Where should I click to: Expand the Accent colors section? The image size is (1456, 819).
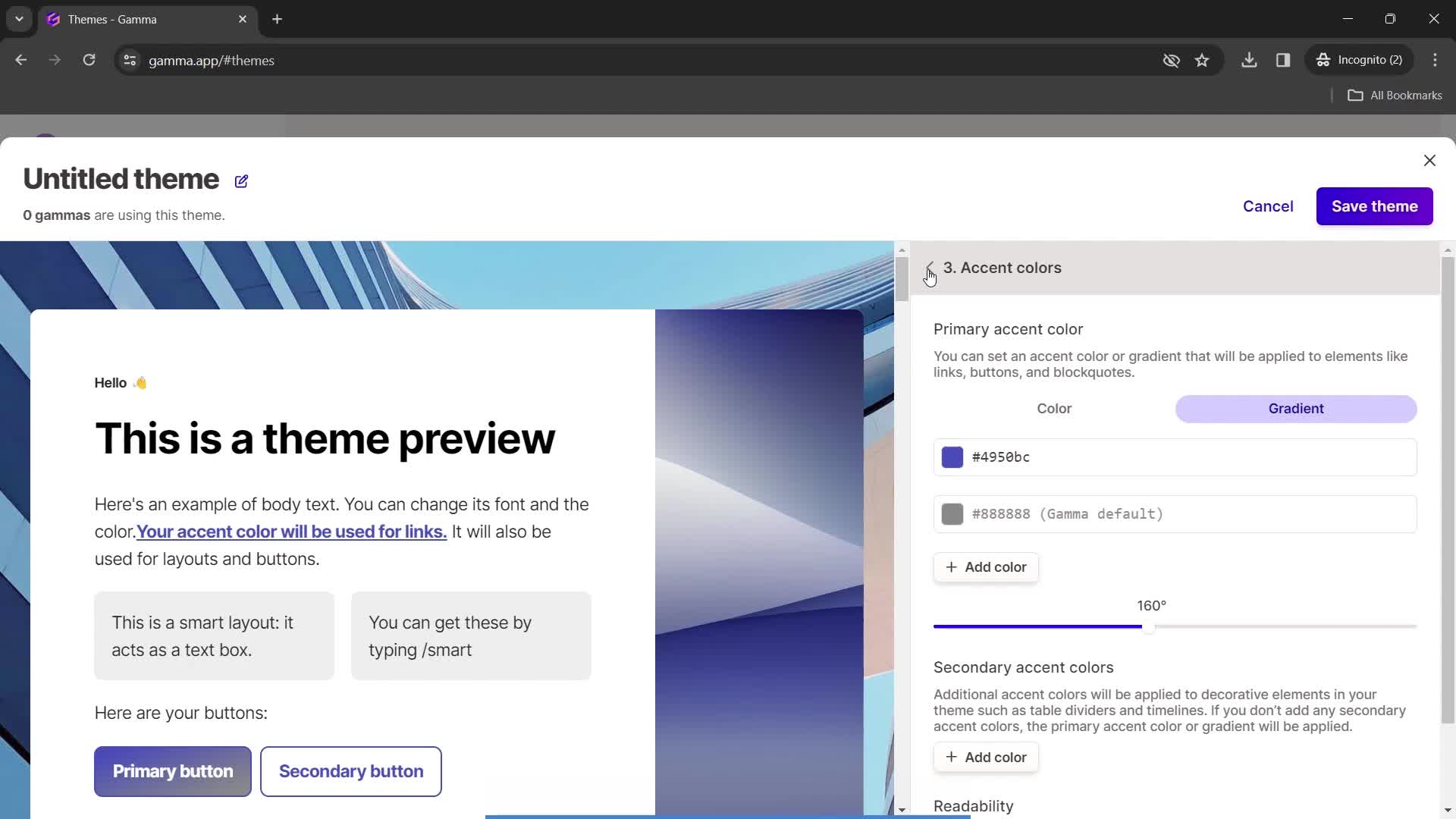(1000, 267)
